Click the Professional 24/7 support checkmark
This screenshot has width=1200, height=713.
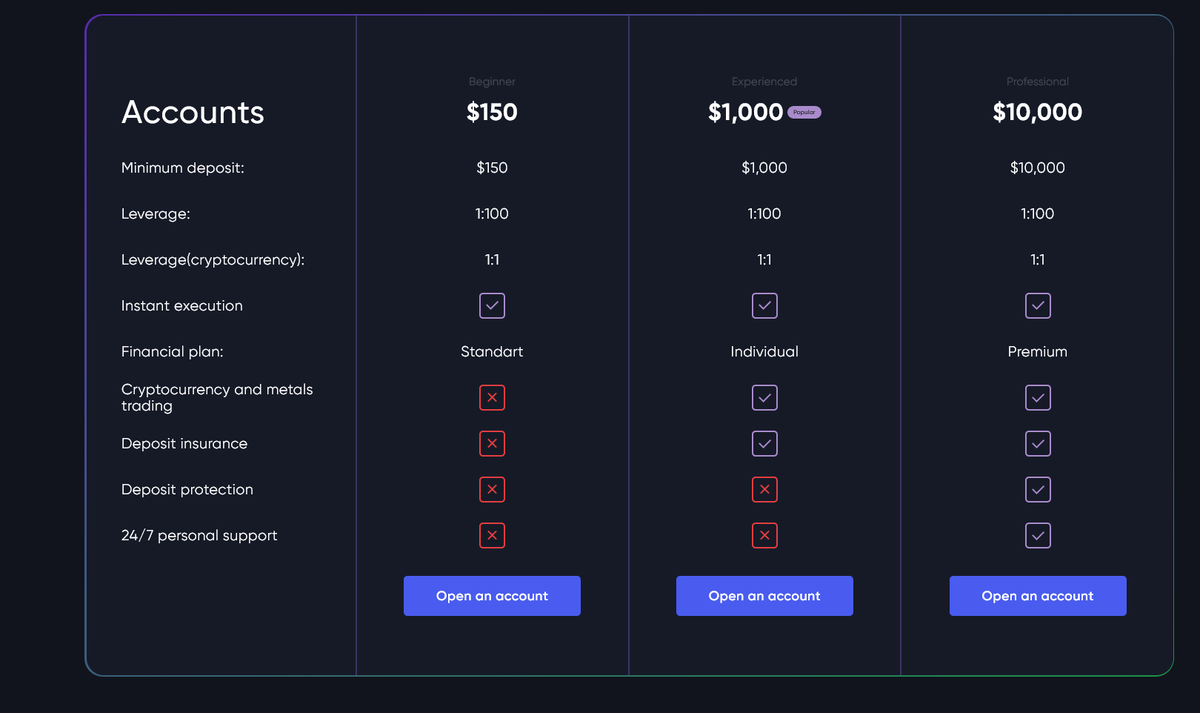pos(1038,535)
